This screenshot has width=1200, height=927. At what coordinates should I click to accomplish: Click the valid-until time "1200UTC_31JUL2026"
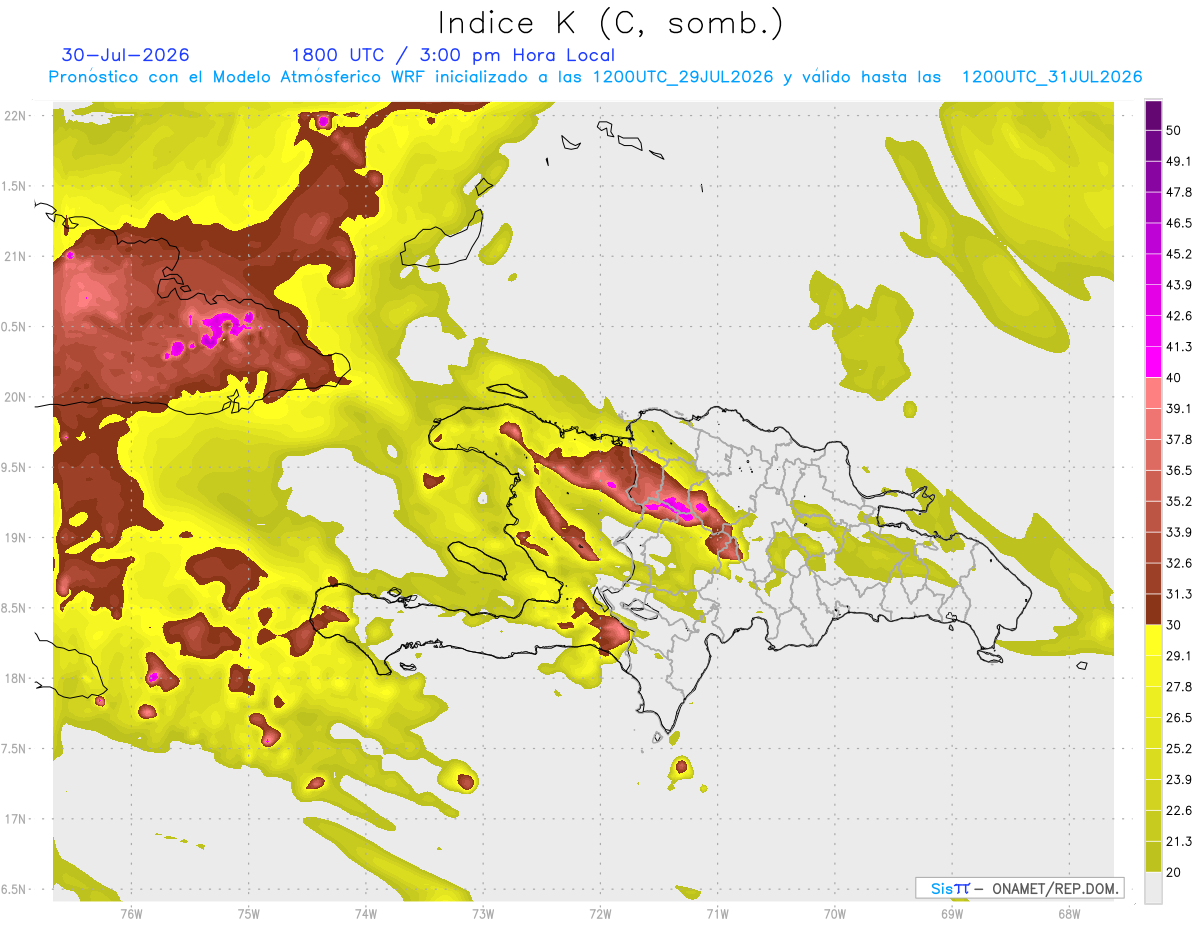(x=1052, y=77)
